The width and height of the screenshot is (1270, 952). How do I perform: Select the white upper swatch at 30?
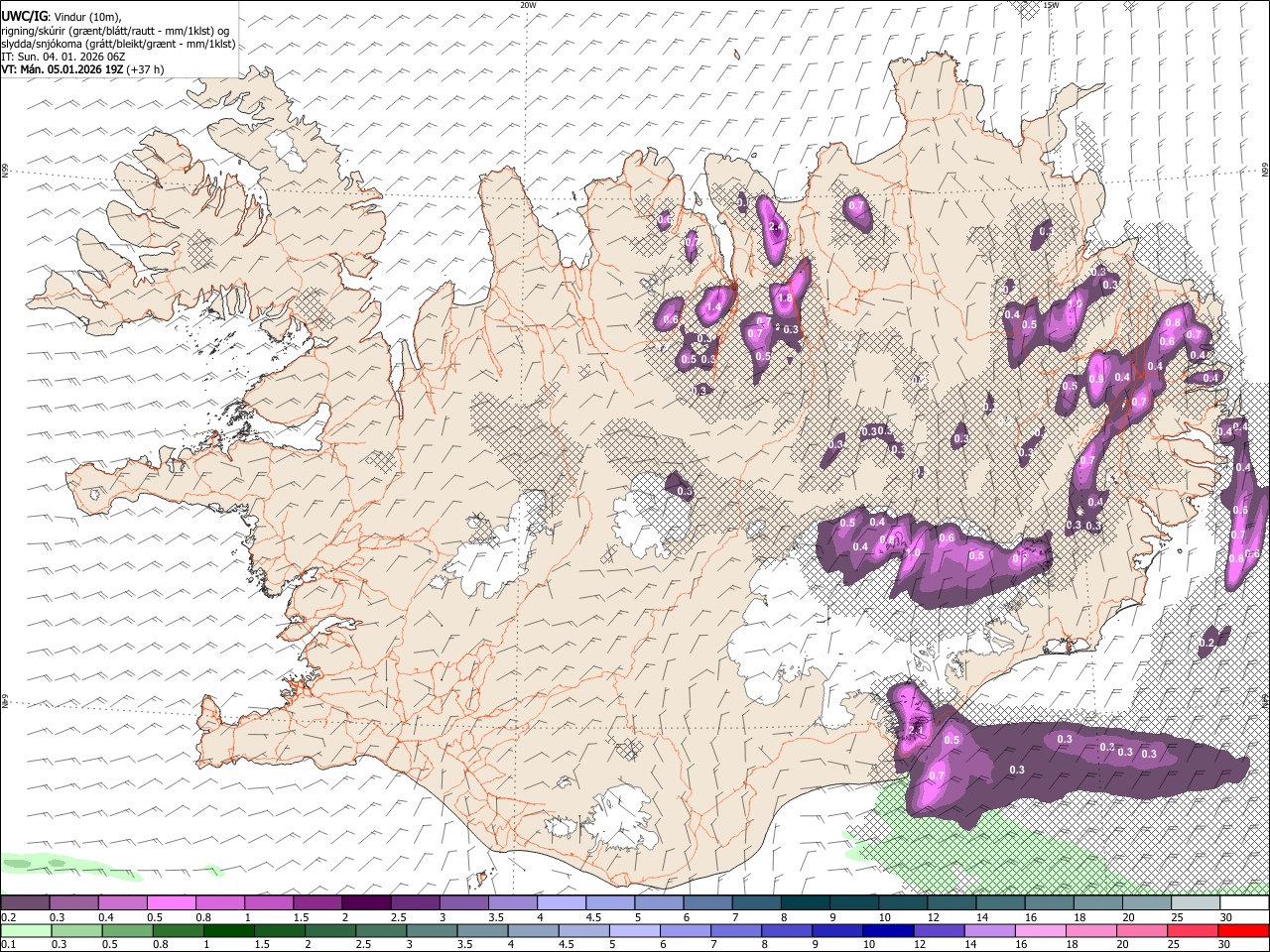point(1243,902)
